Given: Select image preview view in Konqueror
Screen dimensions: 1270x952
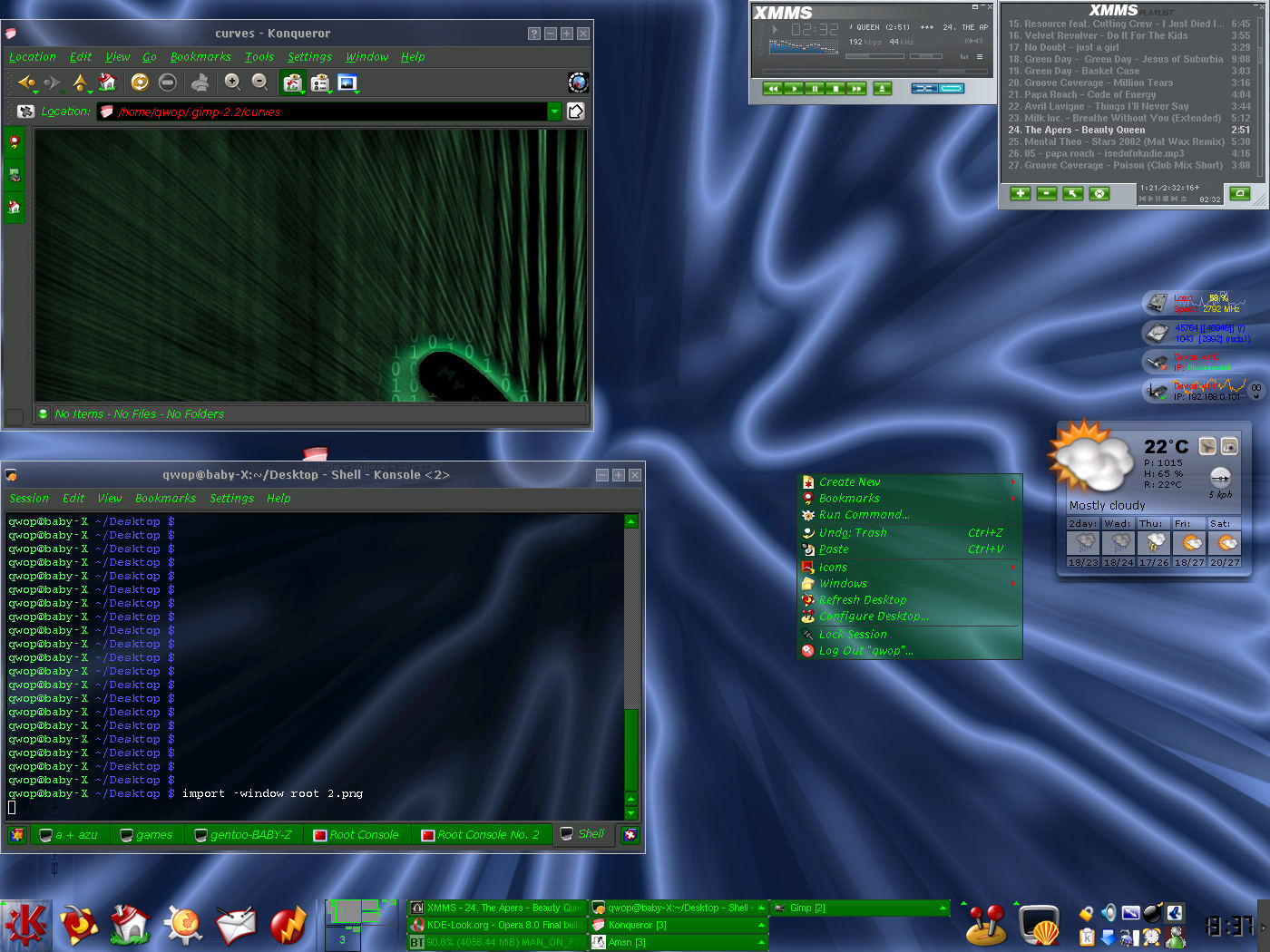Looking at the screenshot, I should click(347, 83).
